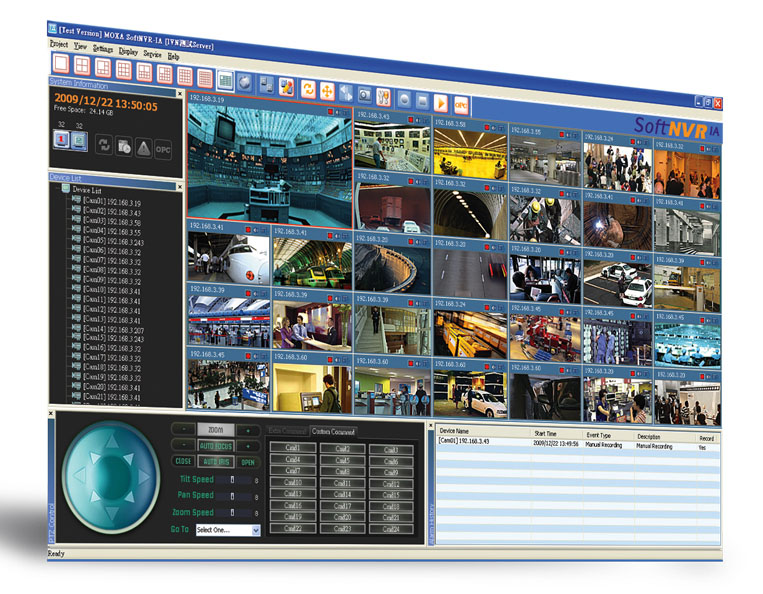Select [Cam14] 192.168.3.207 in device tree
The image size is (763, 594).
click(x=113, y=329)
